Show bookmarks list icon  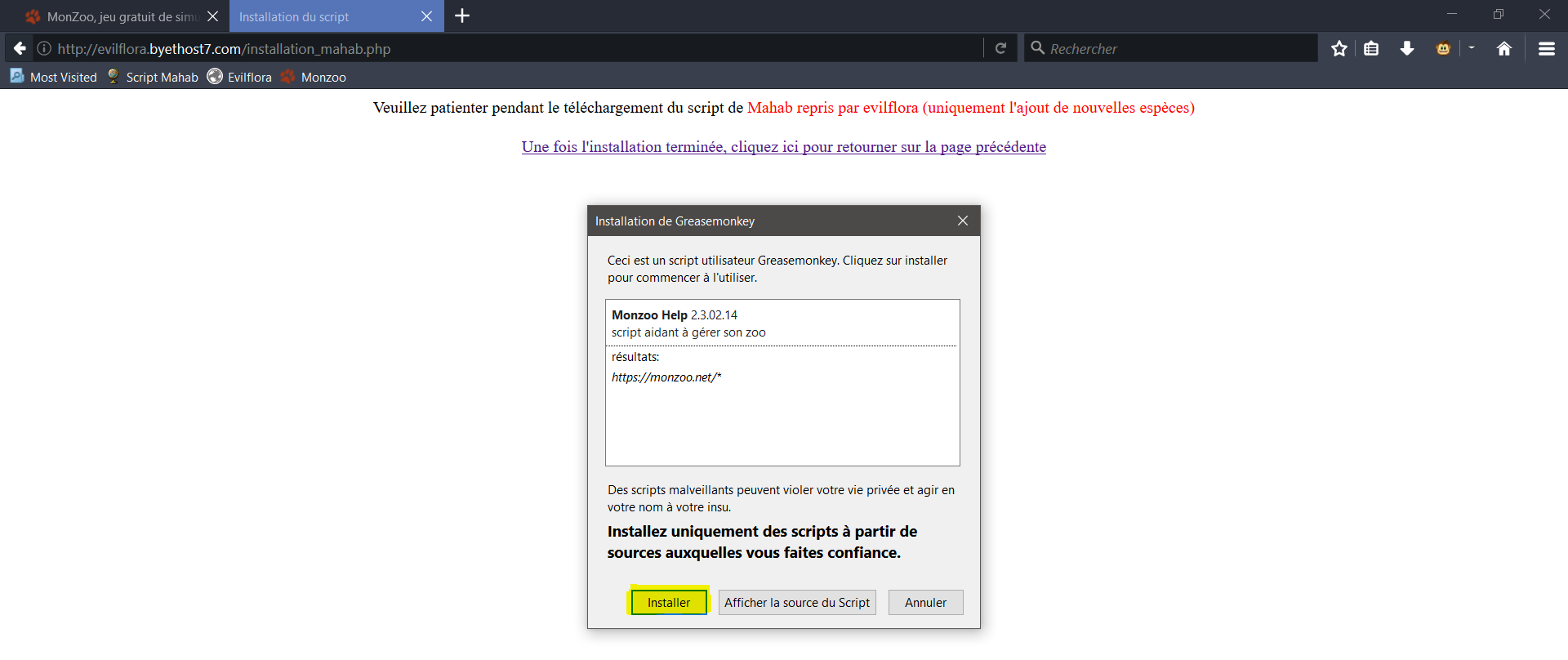pyautogui.click(x=1372, y=48)
